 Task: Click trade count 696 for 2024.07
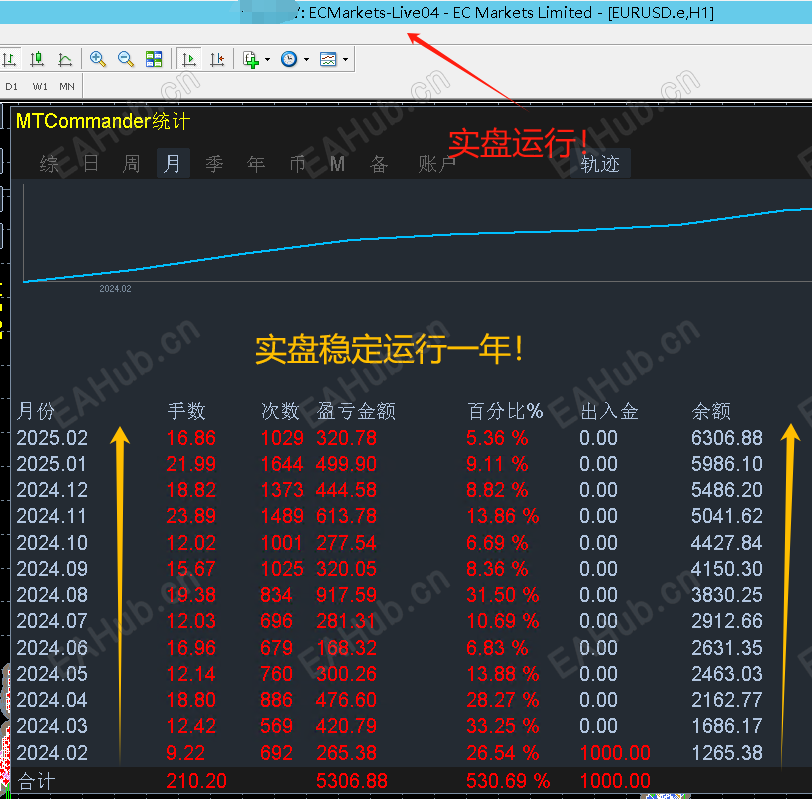277,620
